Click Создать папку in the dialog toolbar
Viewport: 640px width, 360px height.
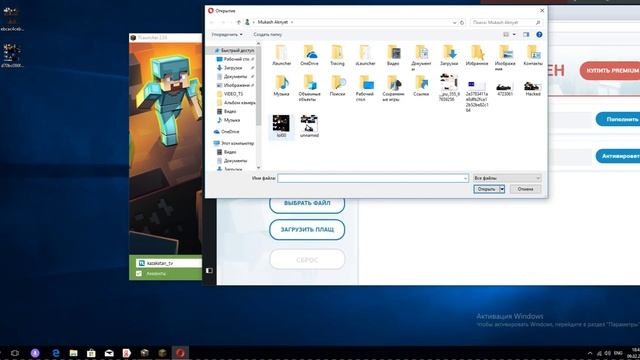click(267, 35)
